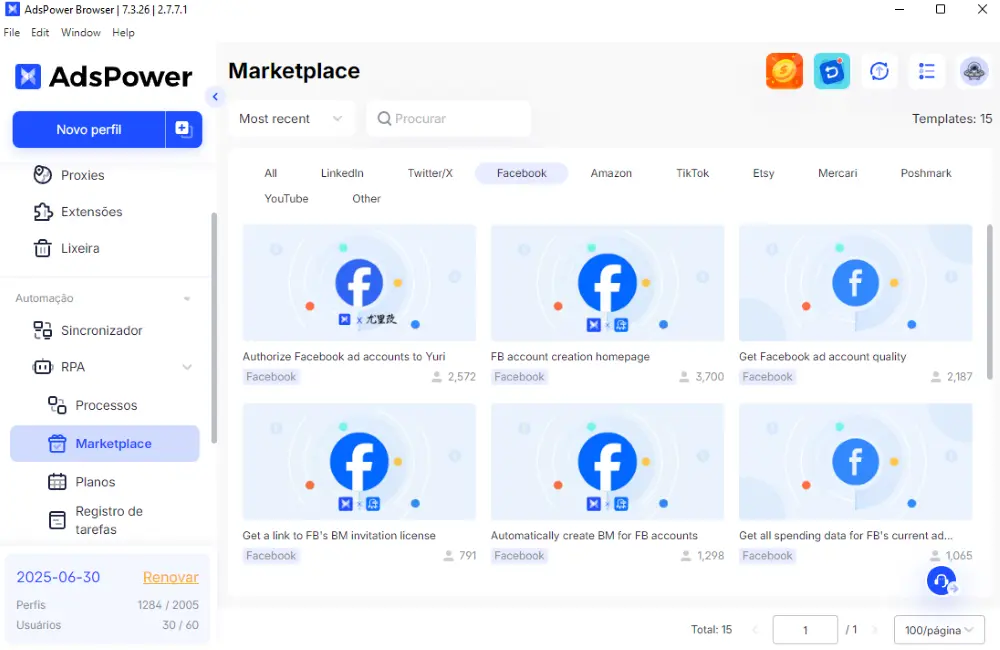Screen dimensions: 1000x650
Task: Click the expiry date 2025-06-30 text
Action: pyautogui.click(x=58, y=577)
